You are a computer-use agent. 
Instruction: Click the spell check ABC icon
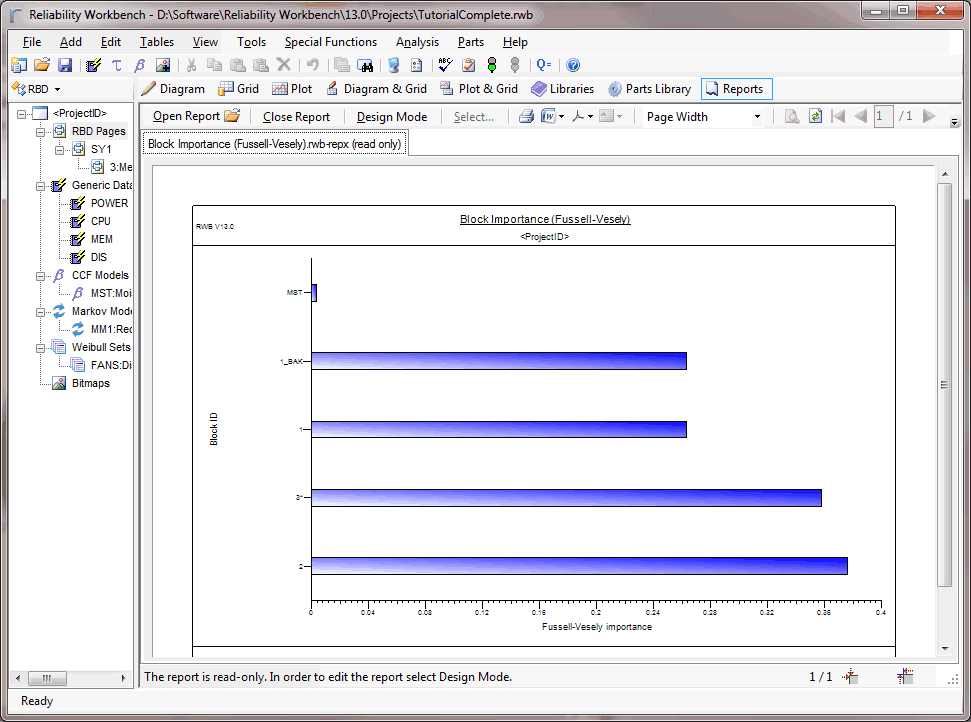446,65
